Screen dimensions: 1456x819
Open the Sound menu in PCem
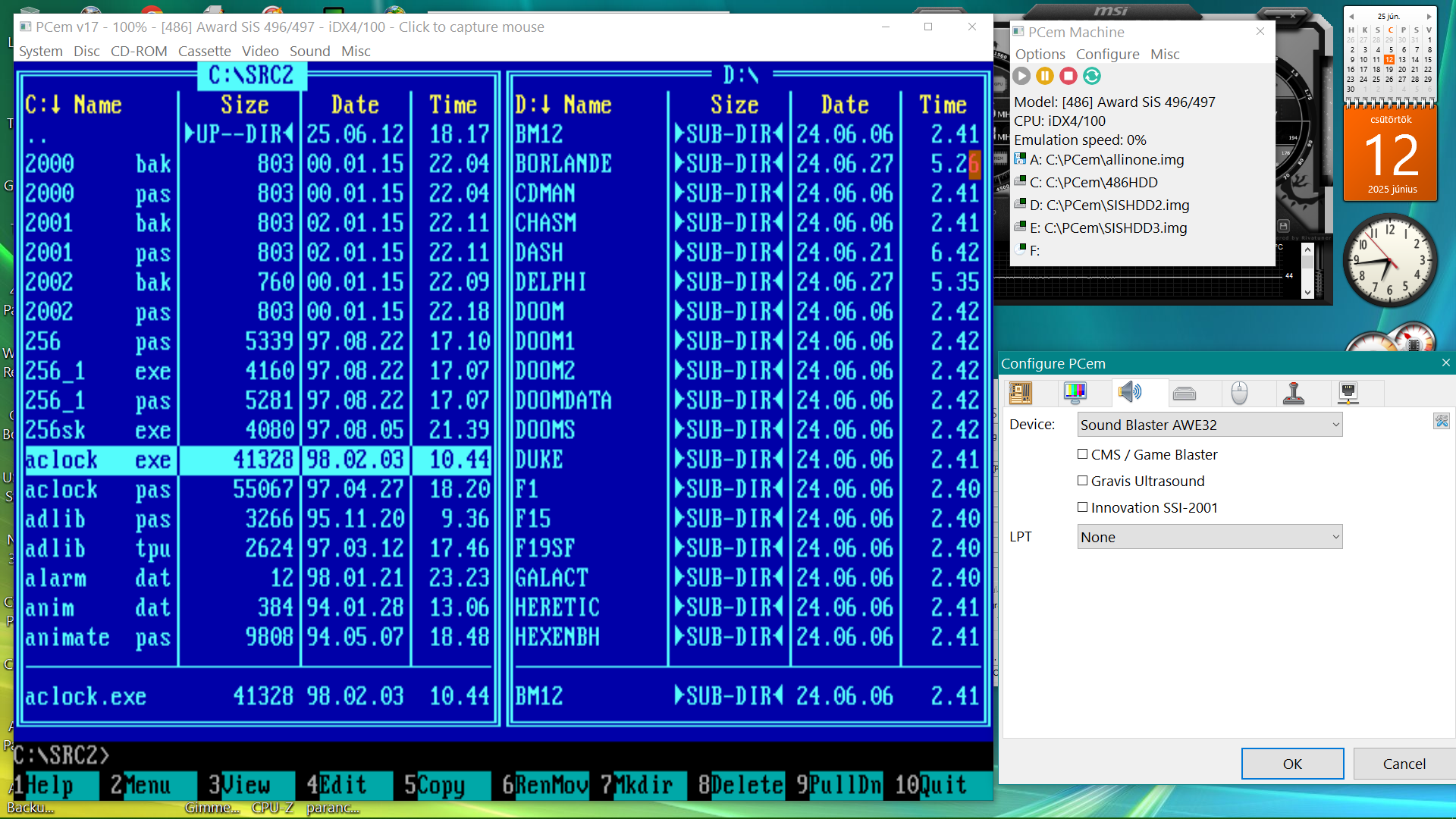309,51
